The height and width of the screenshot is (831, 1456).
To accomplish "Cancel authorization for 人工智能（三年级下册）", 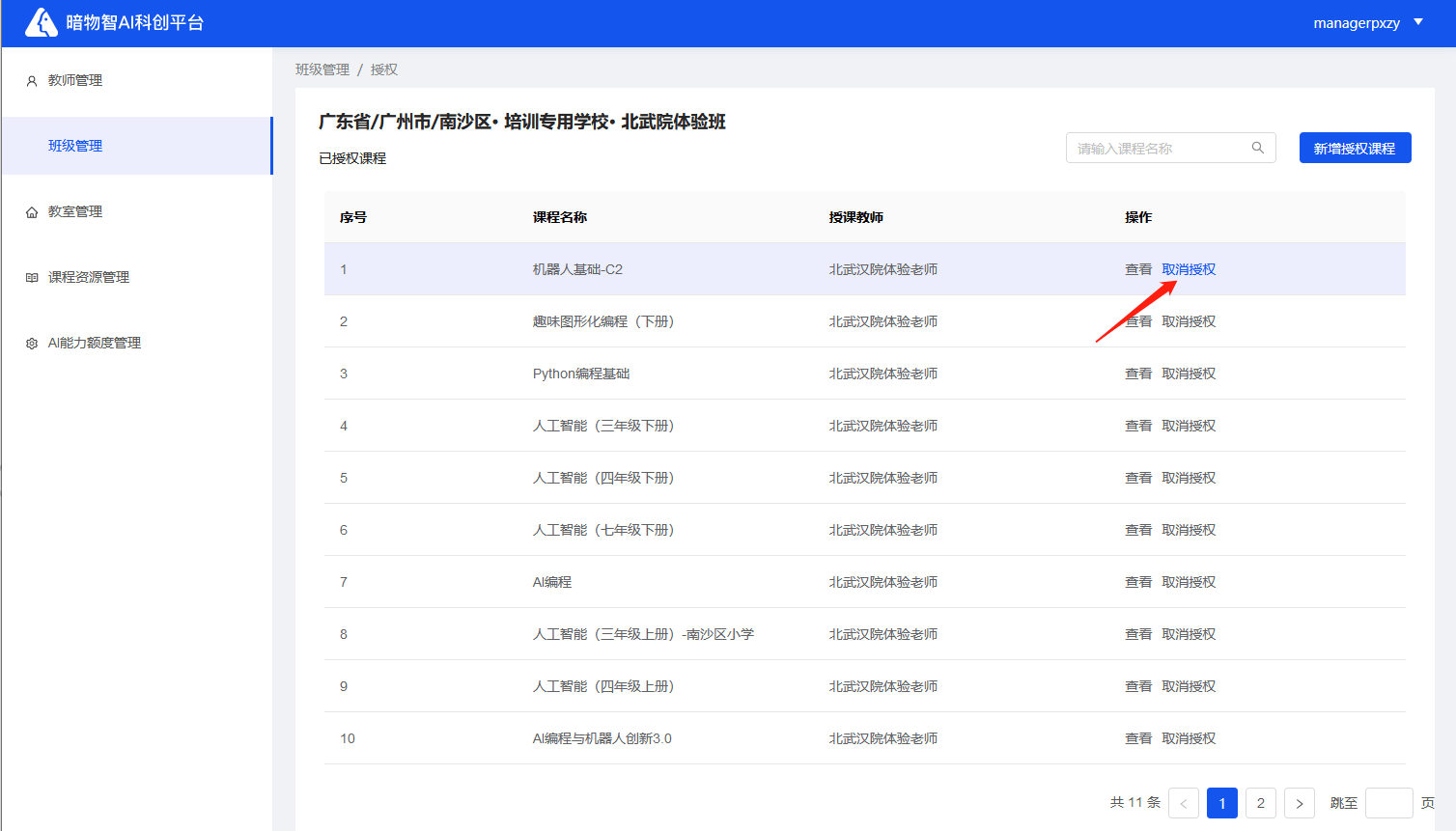I will click(x=1189, y=426).
